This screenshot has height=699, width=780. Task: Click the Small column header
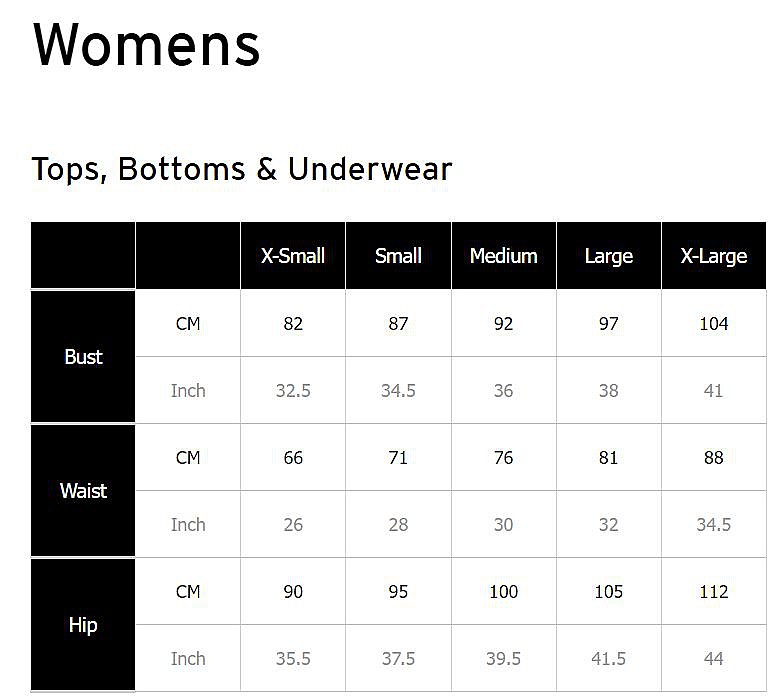pyautogui.click(x=398, y=256)
